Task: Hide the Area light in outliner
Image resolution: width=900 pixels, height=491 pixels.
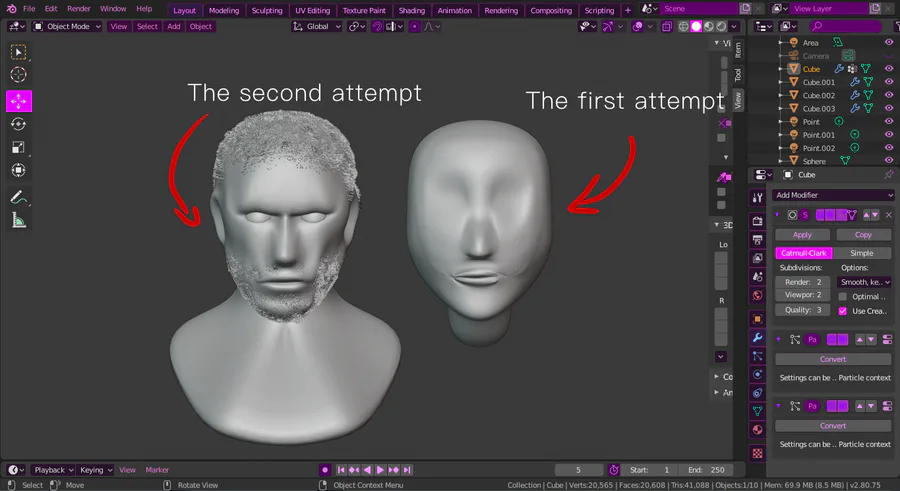Action: (889, 42)
